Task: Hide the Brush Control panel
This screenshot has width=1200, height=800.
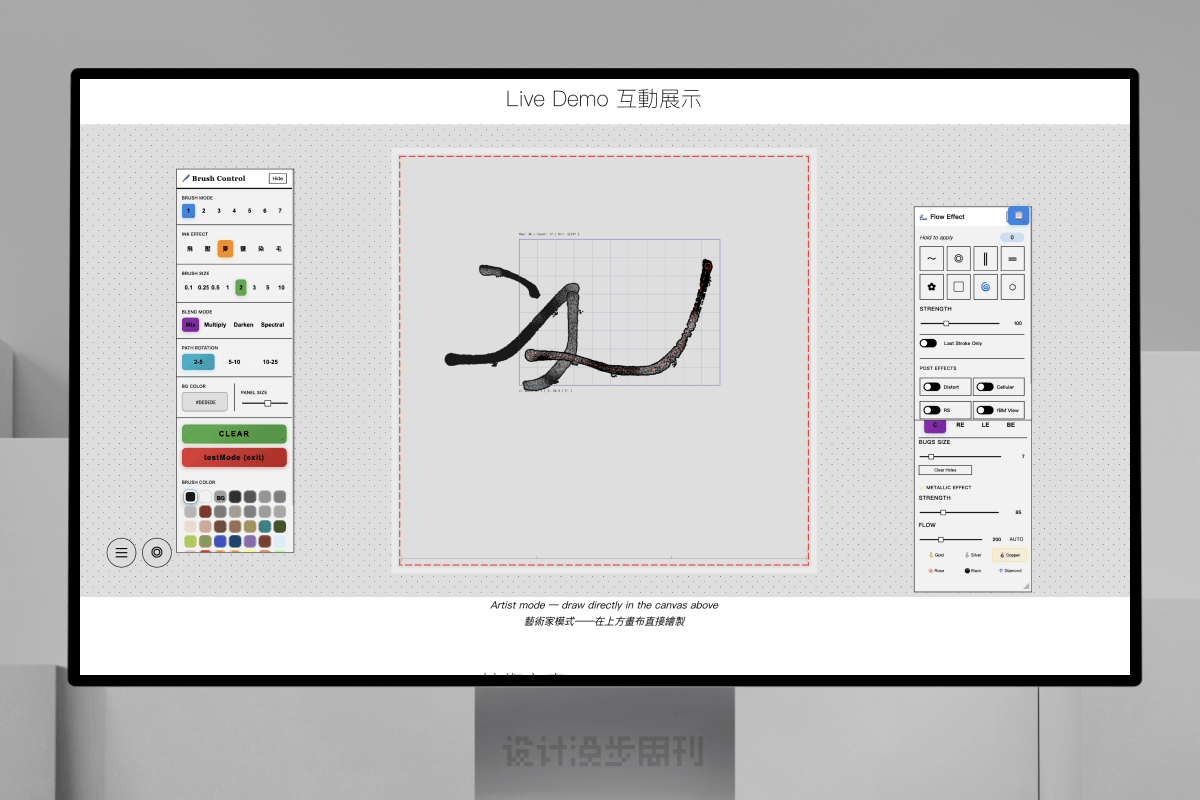Action: pyautogui.click(x=278, y=178)
